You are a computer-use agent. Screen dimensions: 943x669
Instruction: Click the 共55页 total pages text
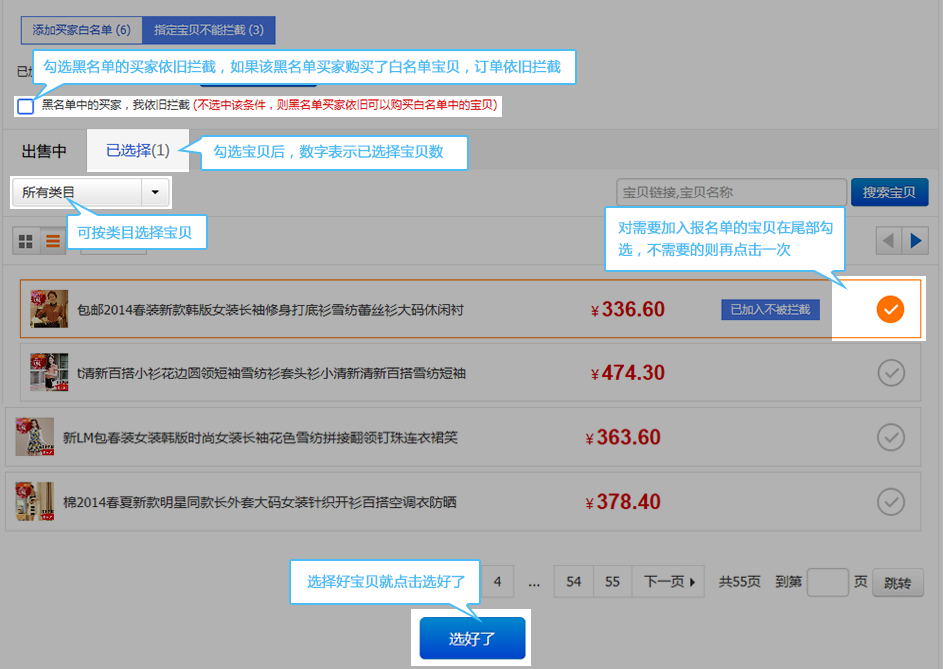[x=740, y=582]
